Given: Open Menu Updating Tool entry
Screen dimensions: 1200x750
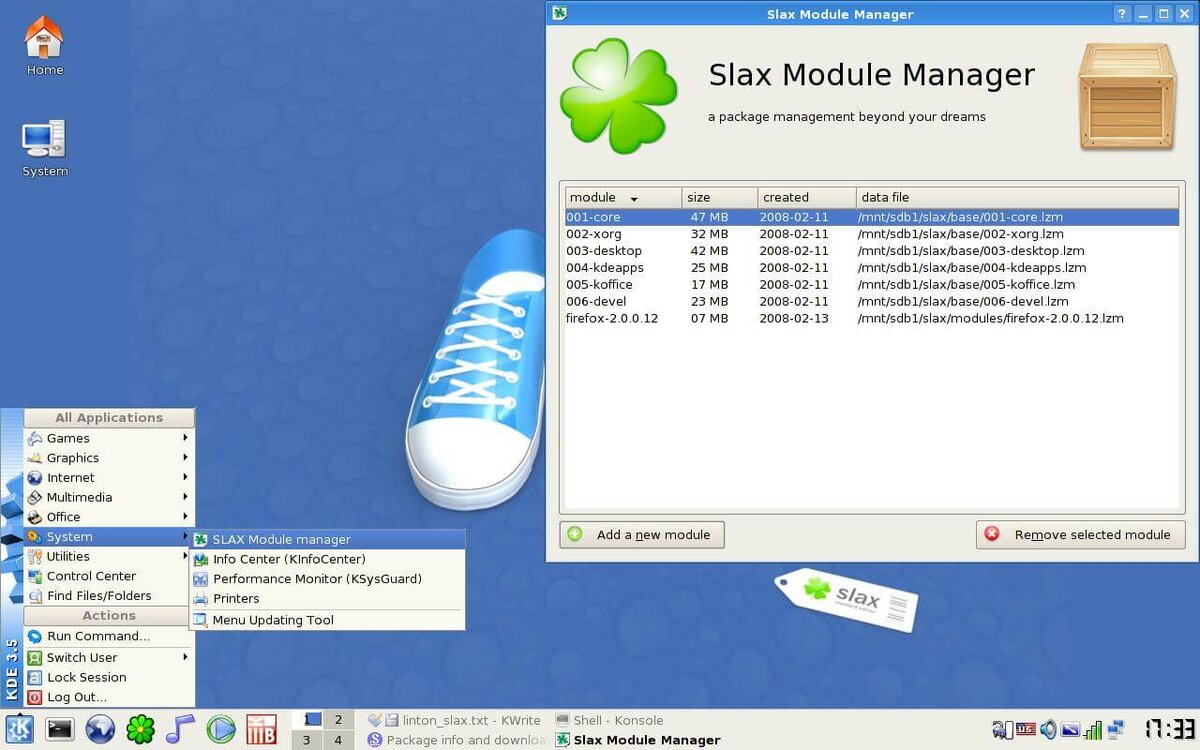Looking at the screenshot, I should tap(327, 620).
